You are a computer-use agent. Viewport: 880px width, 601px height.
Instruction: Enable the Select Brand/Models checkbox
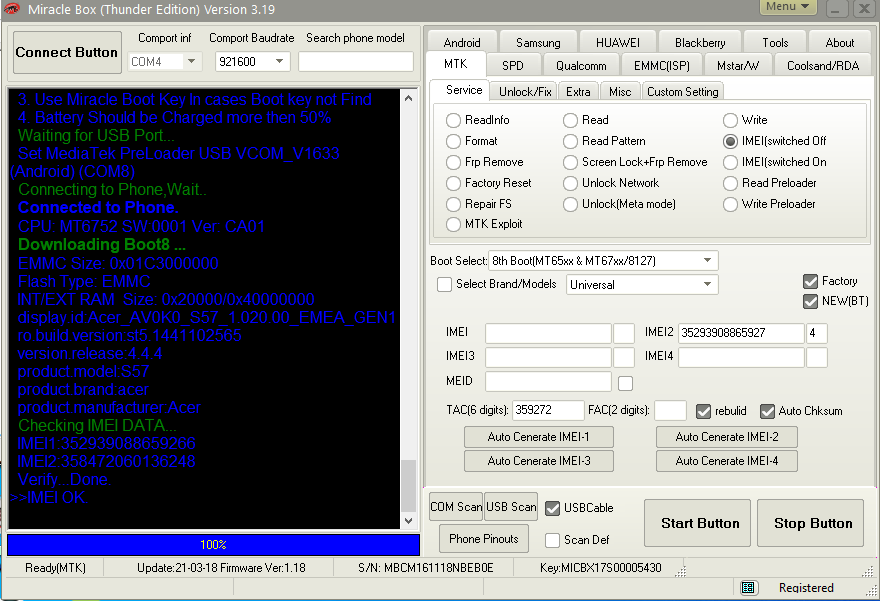(444, 284)
